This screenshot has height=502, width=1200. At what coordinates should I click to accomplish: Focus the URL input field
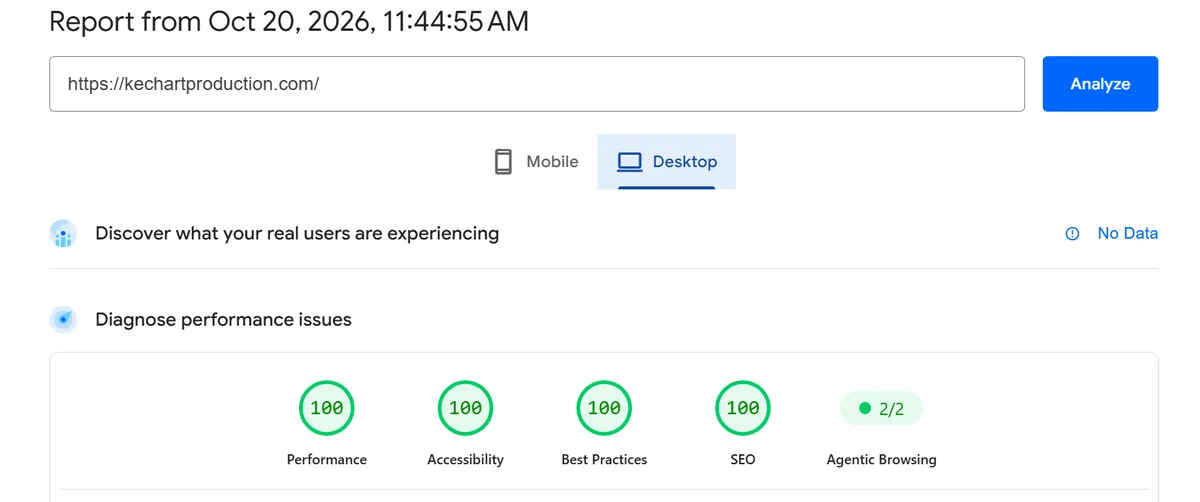(537, 84)
